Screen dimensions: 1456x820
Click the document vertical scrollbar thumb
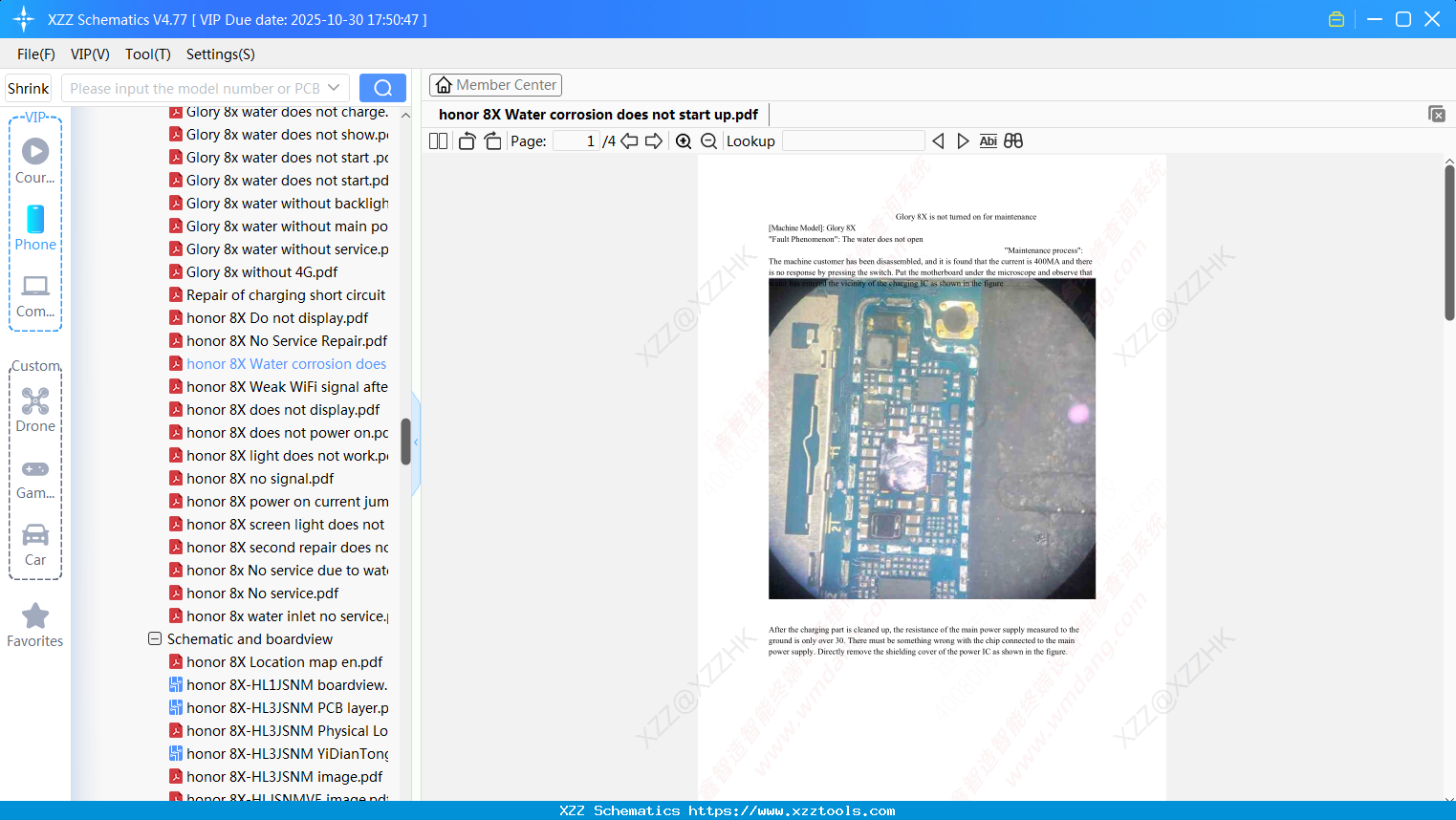1449,243
